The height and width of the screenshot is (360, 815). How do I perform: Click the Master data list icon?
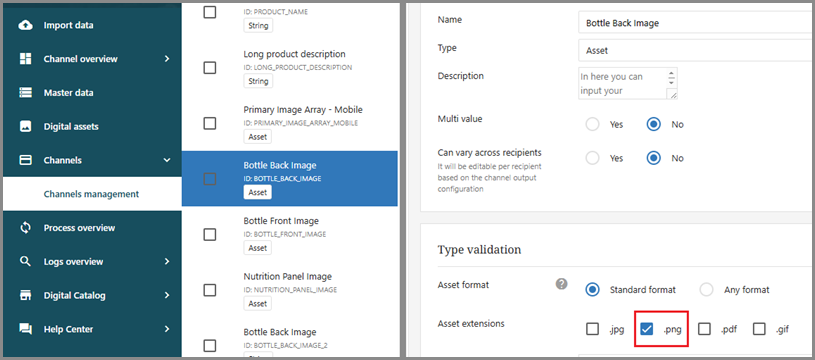pyautogui.click(x=25, y=93)
